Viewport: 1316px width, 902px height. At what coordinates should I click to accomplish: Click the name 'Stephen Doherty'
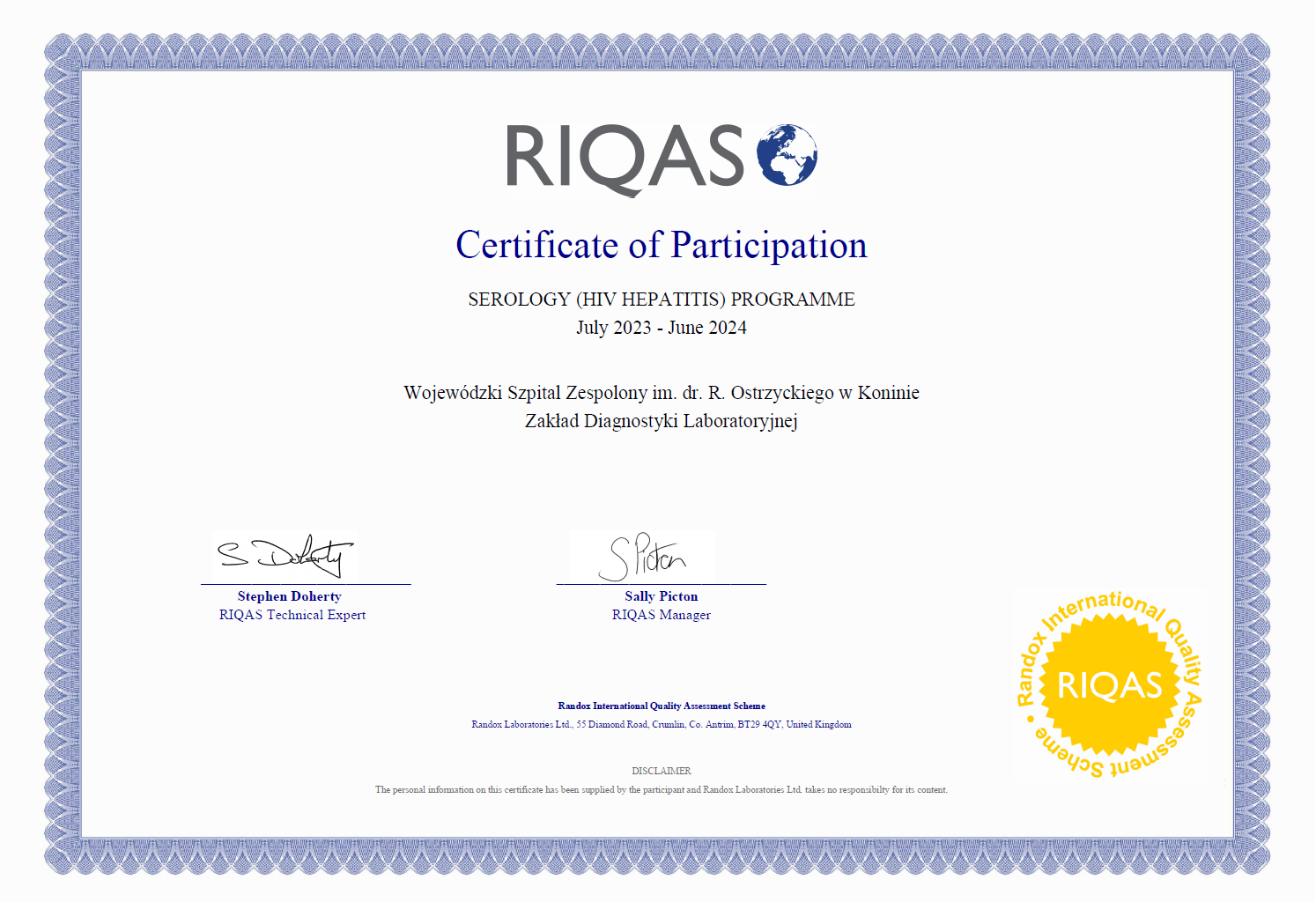[x=289, y=596]
